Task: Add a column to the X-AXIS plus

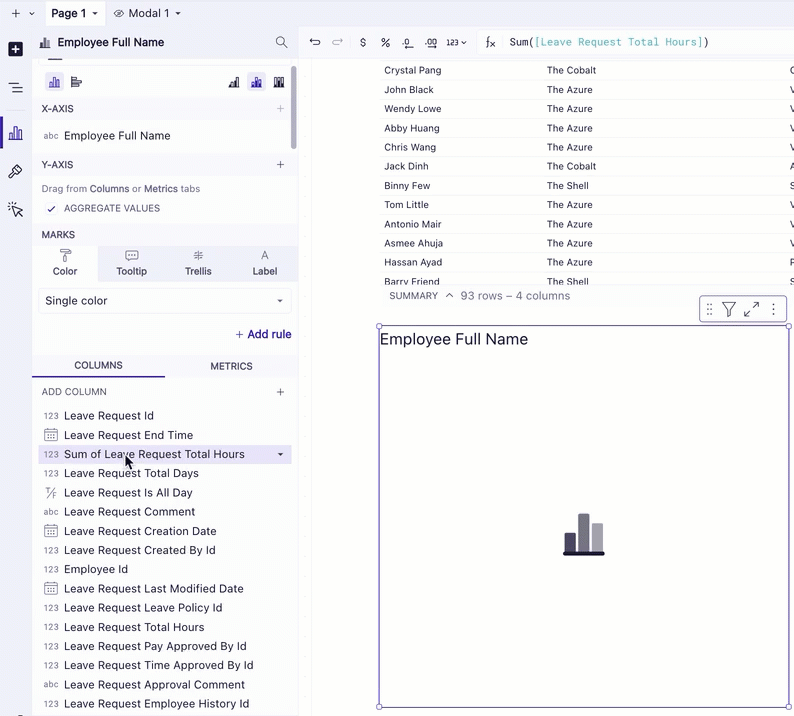Action: pyautogui.click(x=280, y=108)
